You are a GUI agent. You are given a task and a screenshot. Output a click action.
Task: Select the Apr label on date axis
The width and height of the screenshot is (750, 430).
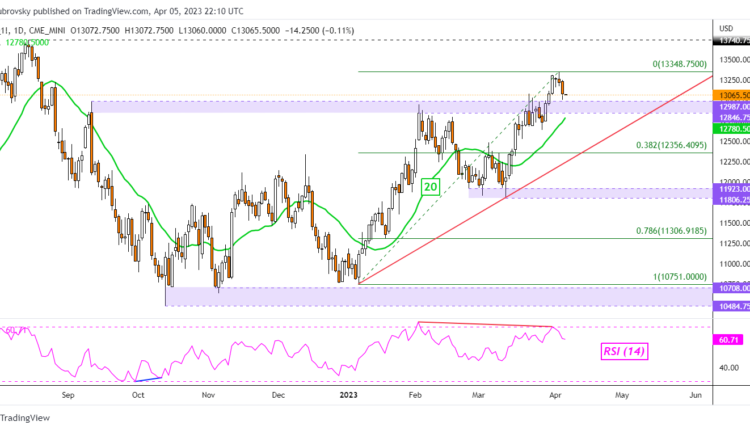pyautogui.click(x=552, y=395)
